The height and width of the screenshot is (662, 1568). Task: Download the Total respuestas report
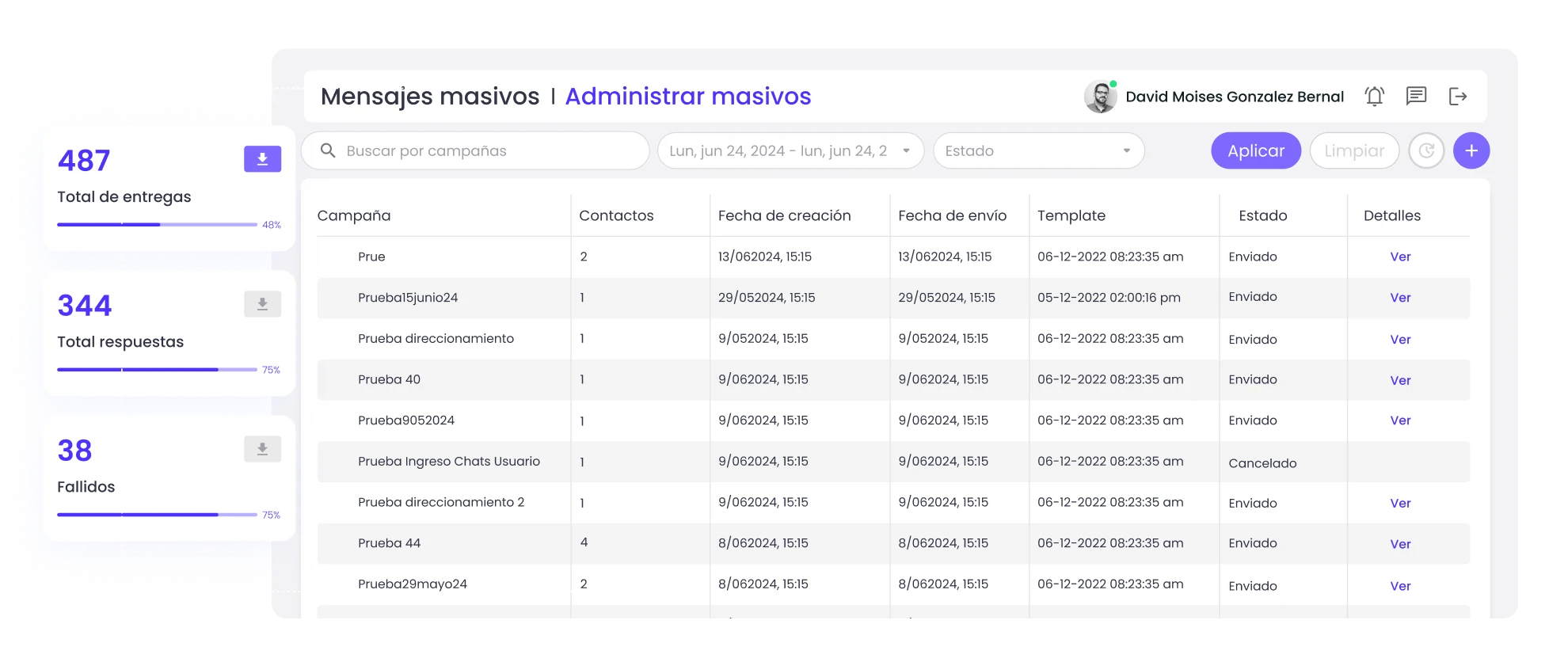pos(262,304)
